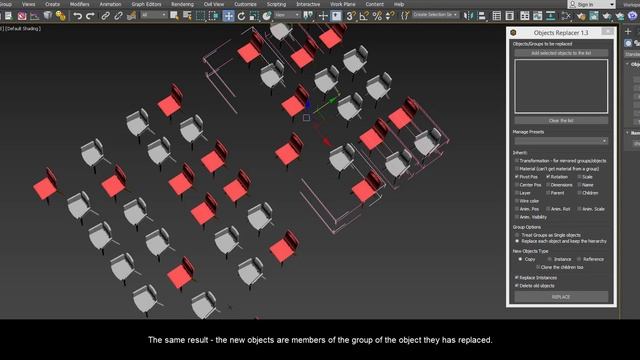Toggle the Percent Snap icon
The image size is (640, 360).
377,16
